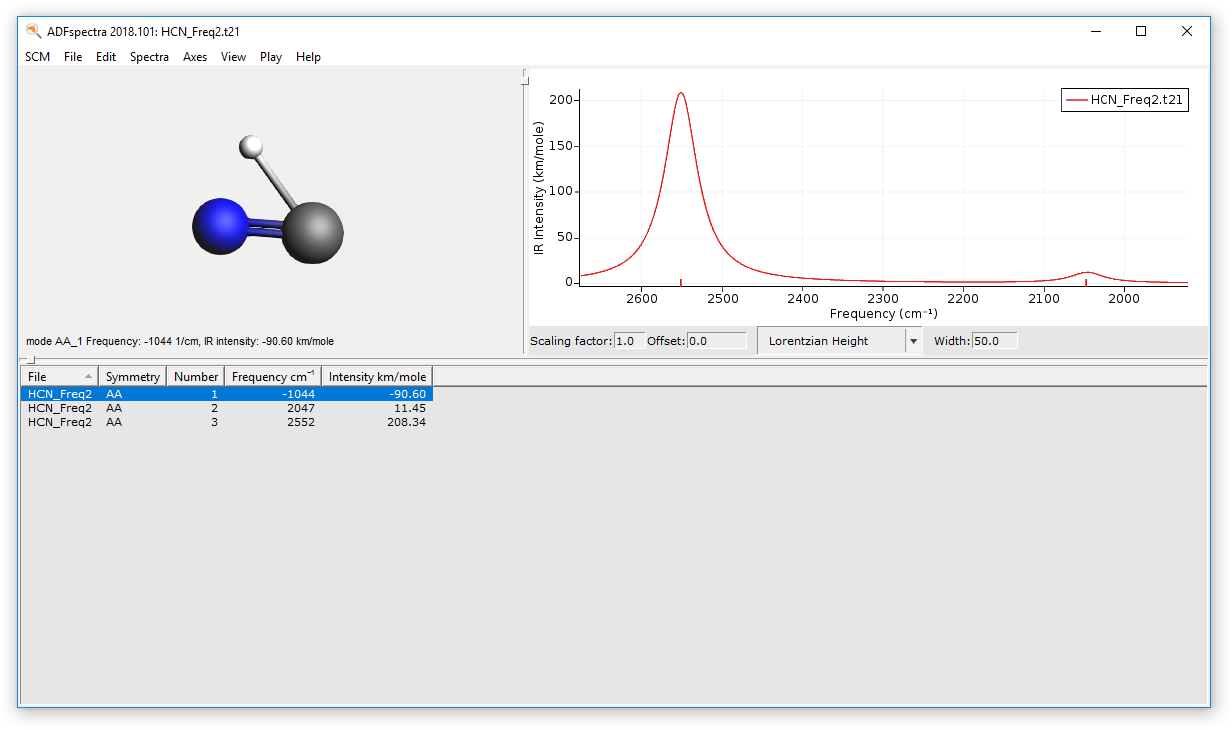Click the gray carbon atom in viewer

tap(312, 232)
